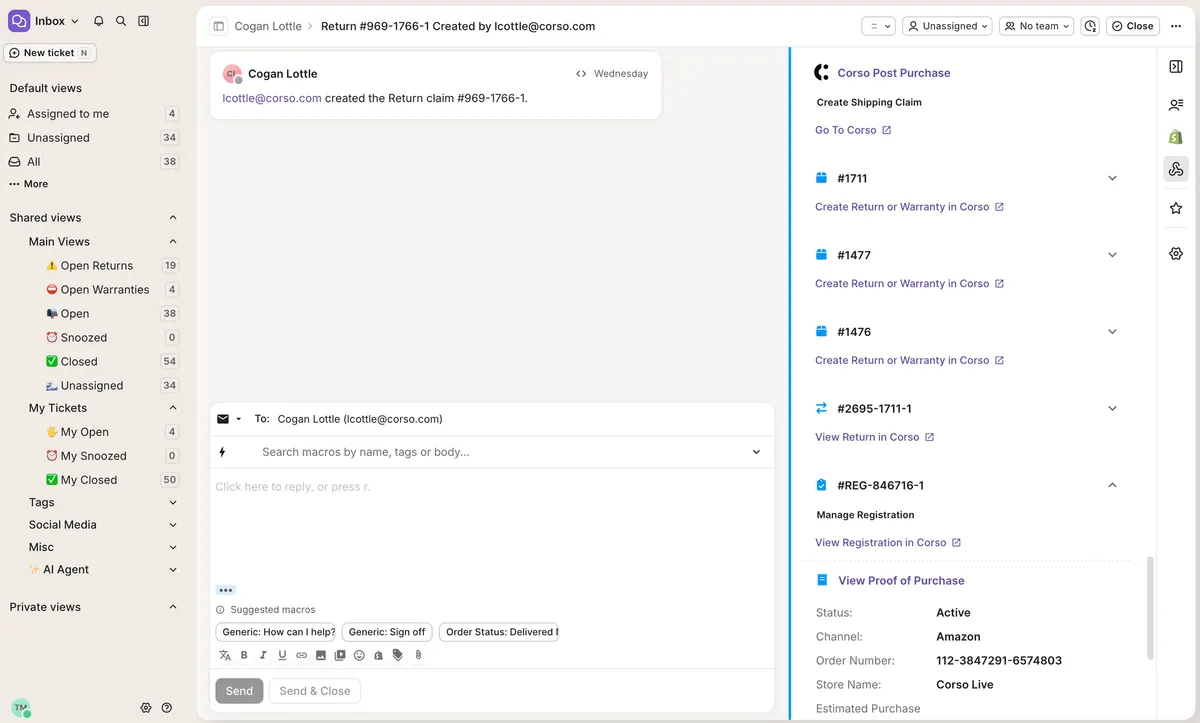
Task: Expand the Social Media section
Action: point(172,525)
